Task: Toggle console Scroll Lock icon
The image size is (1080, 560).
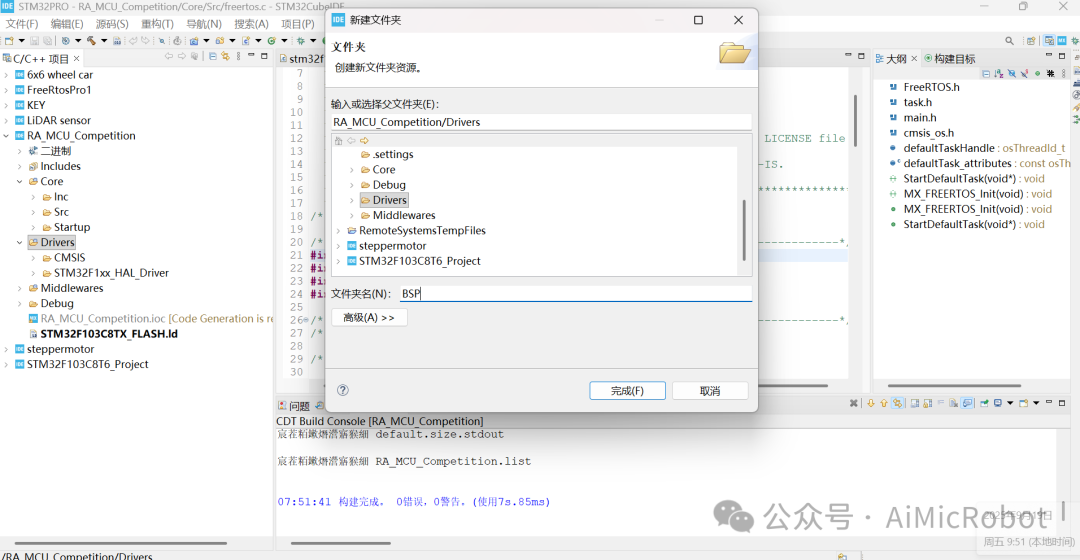Action: [928, 403]
